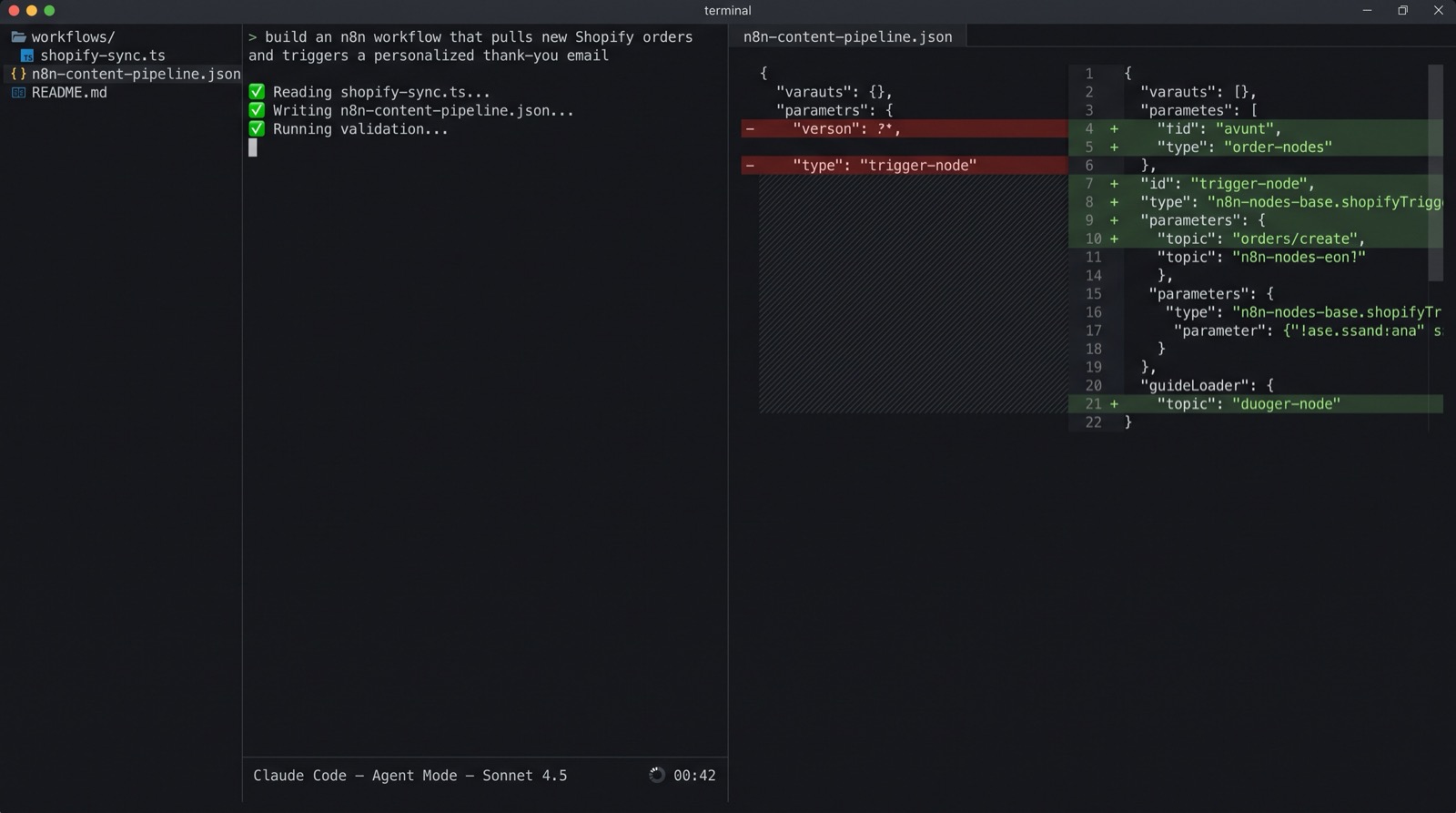Open the shopify-sync.ts file

coord(103,56)
